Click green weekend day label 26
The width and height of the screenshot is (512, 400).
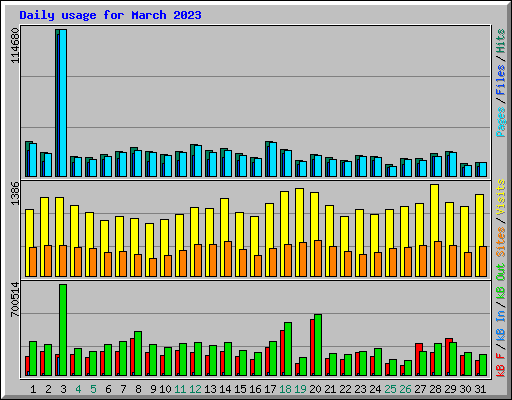405,389
